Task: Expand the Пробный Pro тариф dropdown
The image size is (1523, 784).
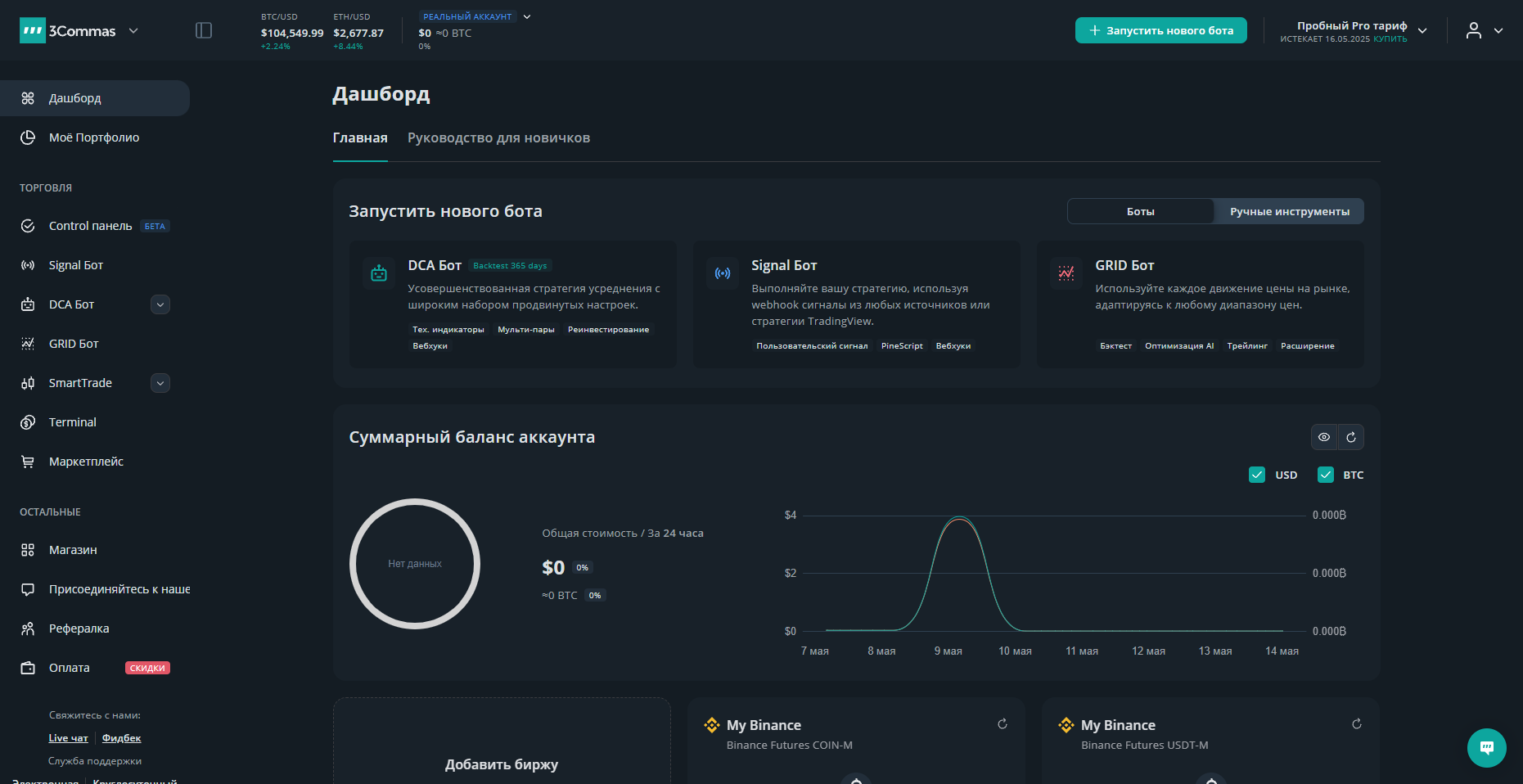Action: click(x=1422, y=31)
